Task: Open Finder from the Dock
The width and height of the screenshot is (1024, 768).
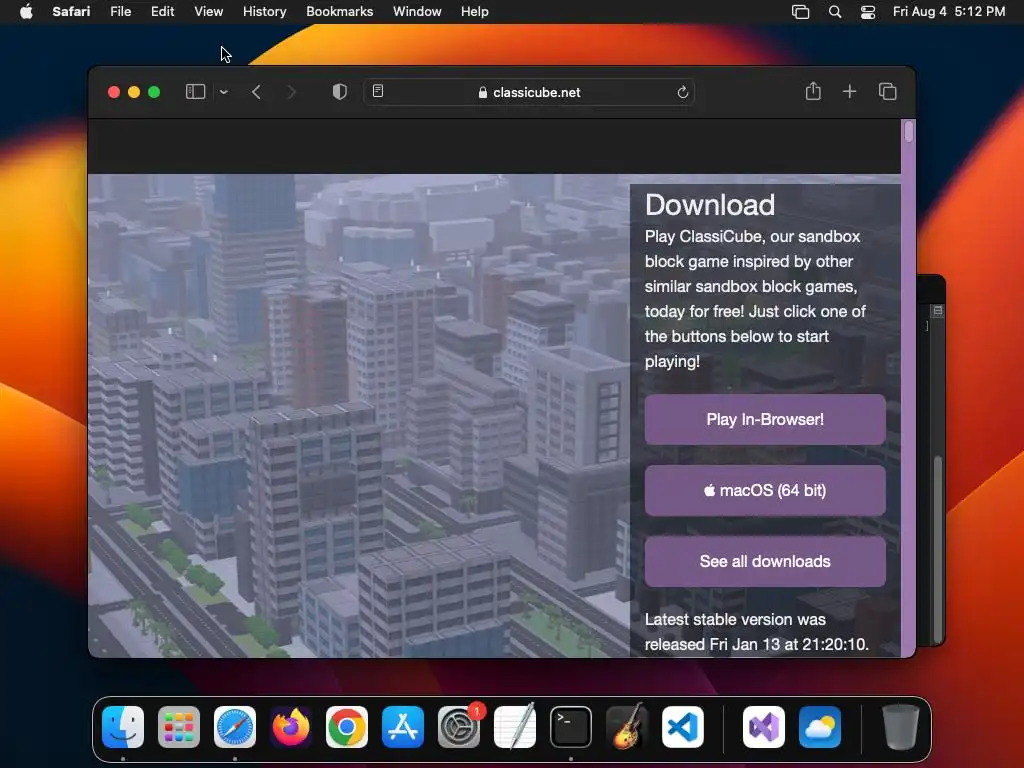Action: [123, 727]
